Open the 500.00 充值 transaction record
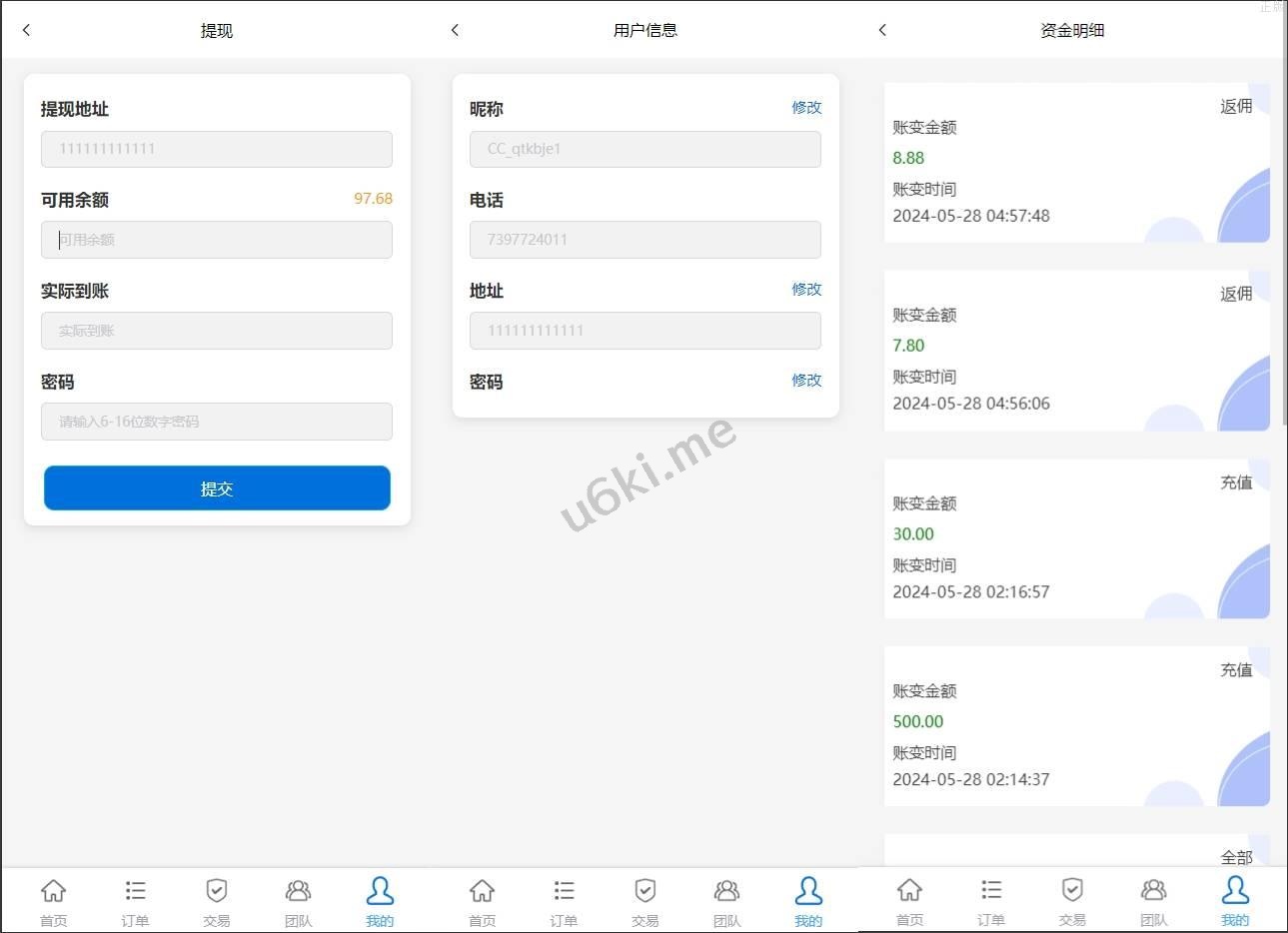 tap(1076, 726)
